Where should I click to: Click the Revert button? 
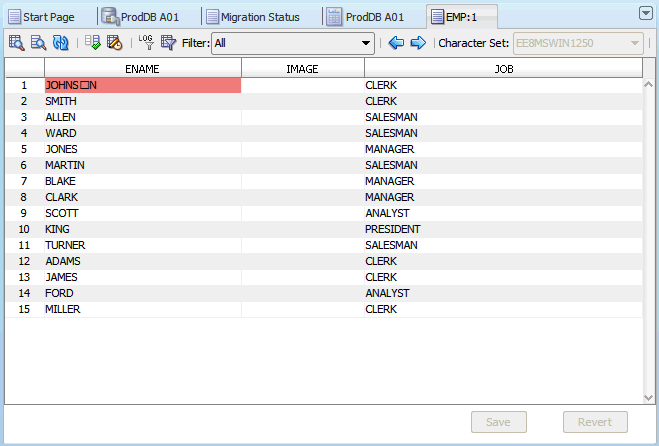click(595, 422)
